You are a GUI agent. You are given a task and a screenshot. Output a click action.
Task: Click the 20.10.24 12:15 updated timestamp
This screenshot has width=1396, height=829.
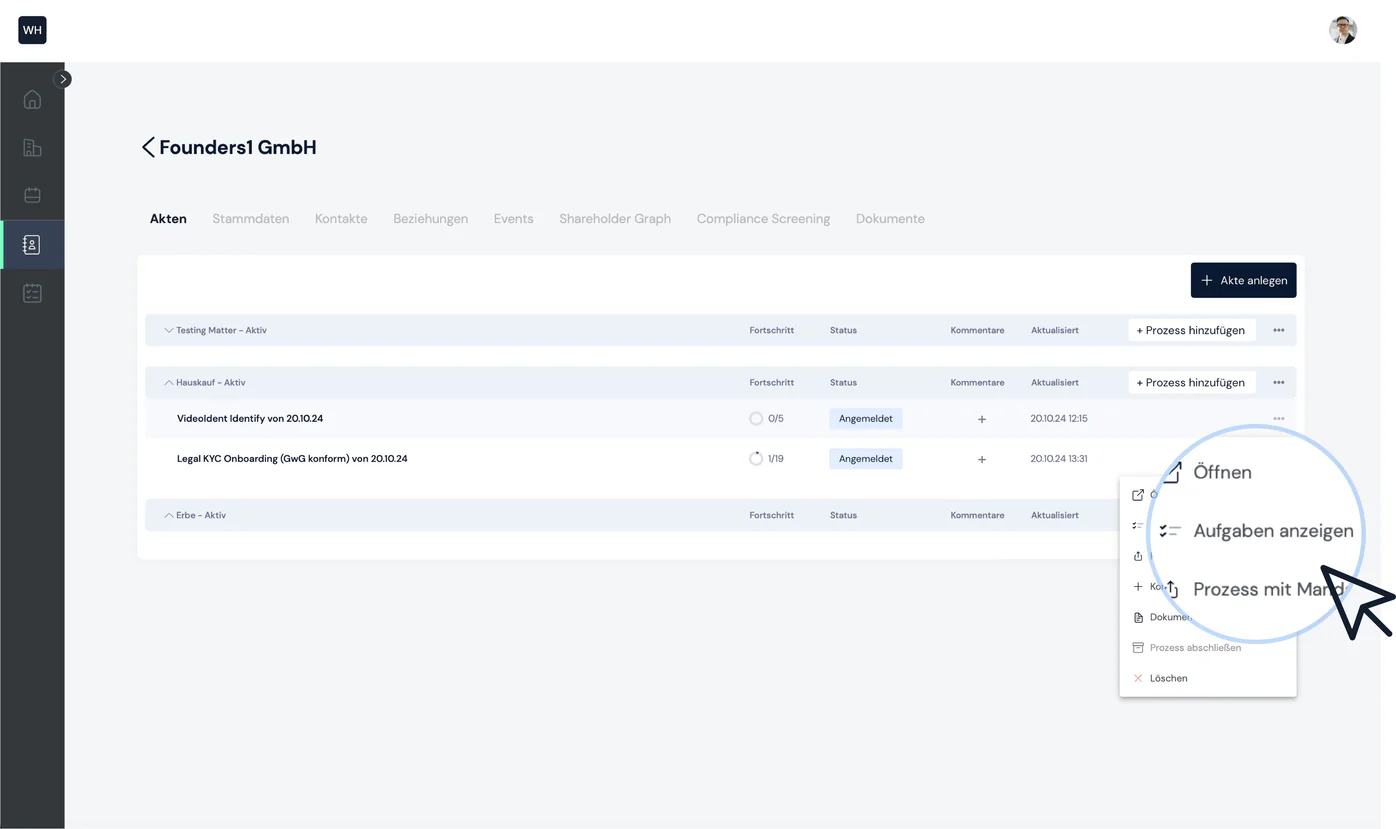(1058, 419)
